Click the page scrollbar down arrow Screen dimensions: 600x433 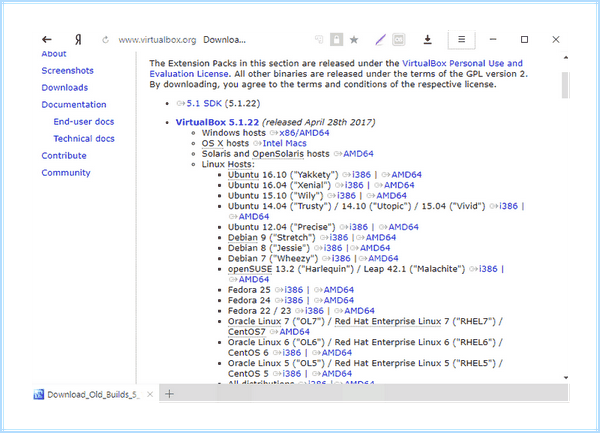[566, 378]
